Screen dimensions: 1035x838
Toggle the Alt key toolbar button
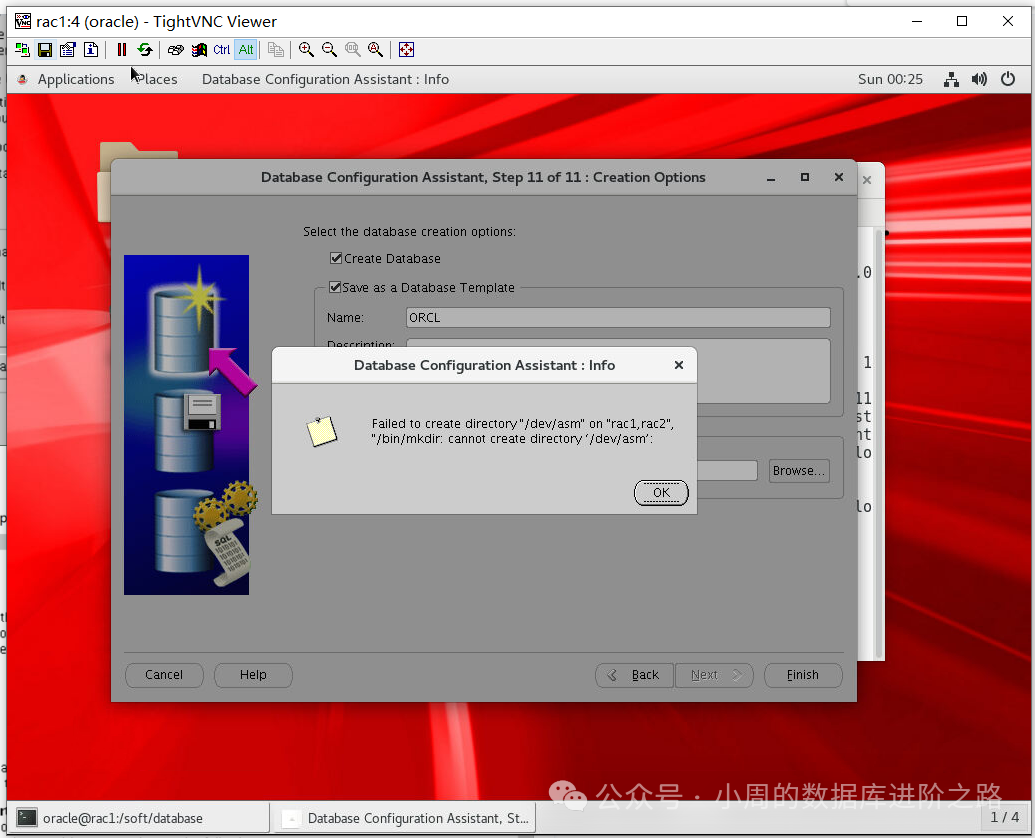coord(246,49)
